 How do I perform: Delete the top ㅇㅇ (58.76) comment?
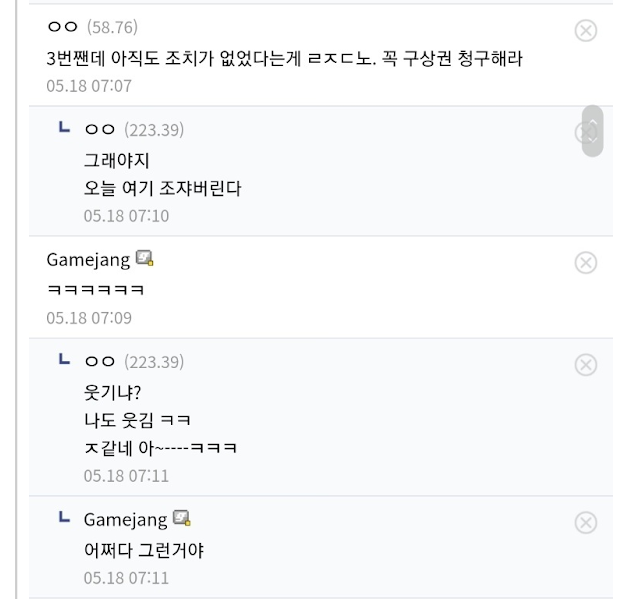pyautogui.click(x=586, y=31)
